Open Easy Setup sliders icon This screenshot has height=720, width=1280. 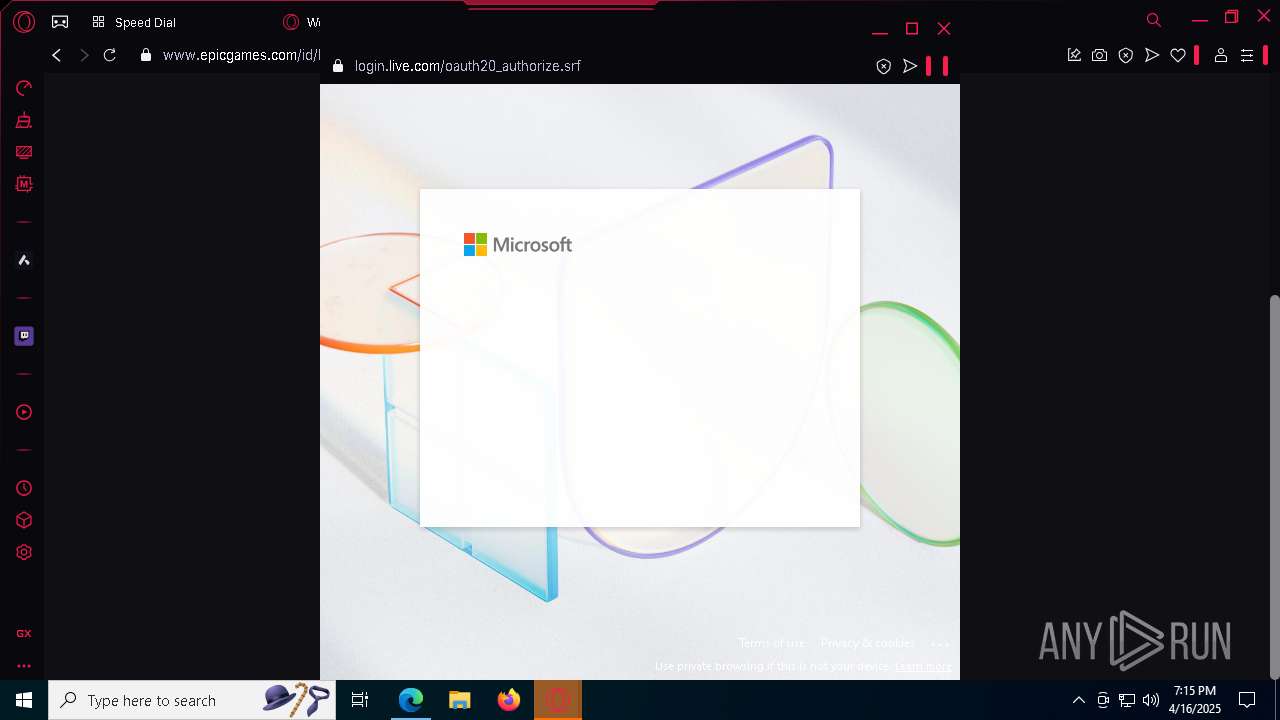(x=1247, y=55)
